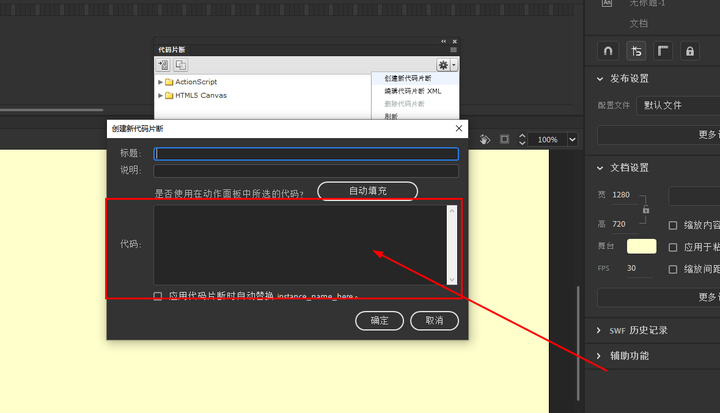Click the Copy to clipboard icon in Code Snippets
This screenshot has width=720, height=413.
point(180,65)
